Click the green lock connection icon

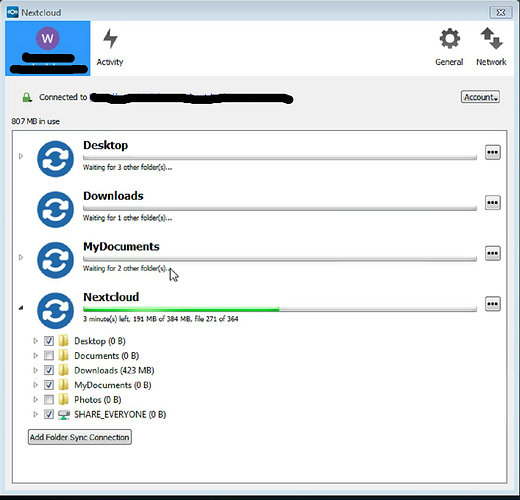point(27,97)
